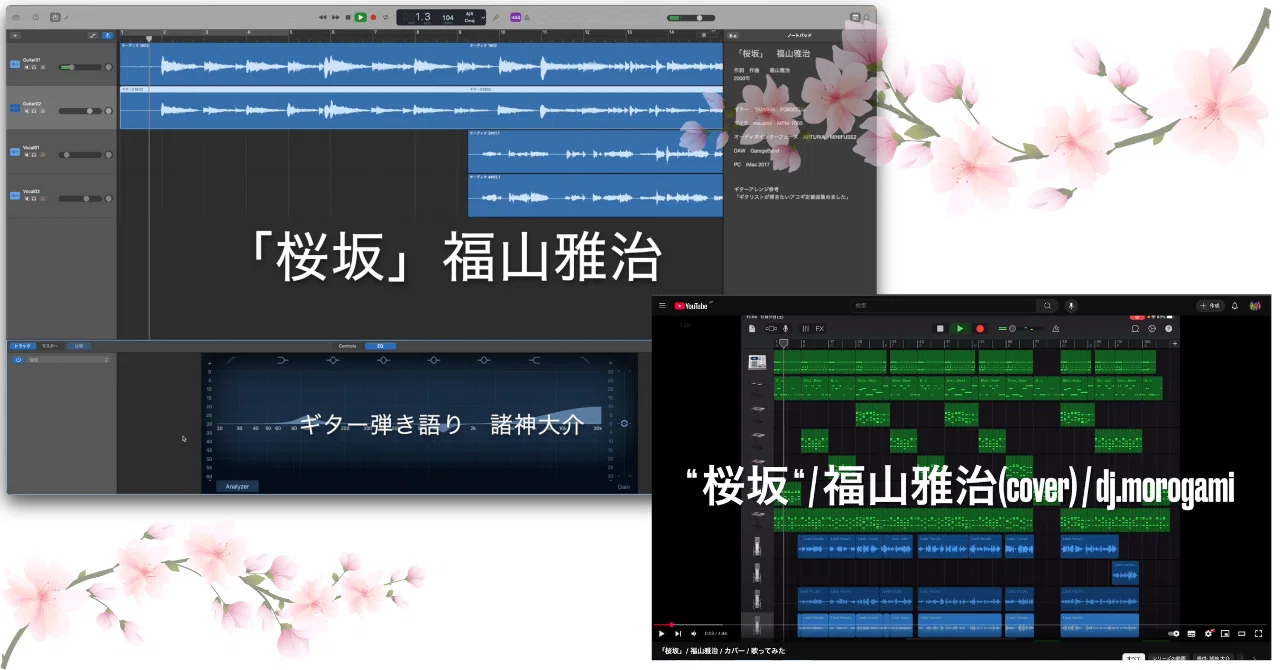
Task: Select the high cut EQ band icon
Action: 584,359
